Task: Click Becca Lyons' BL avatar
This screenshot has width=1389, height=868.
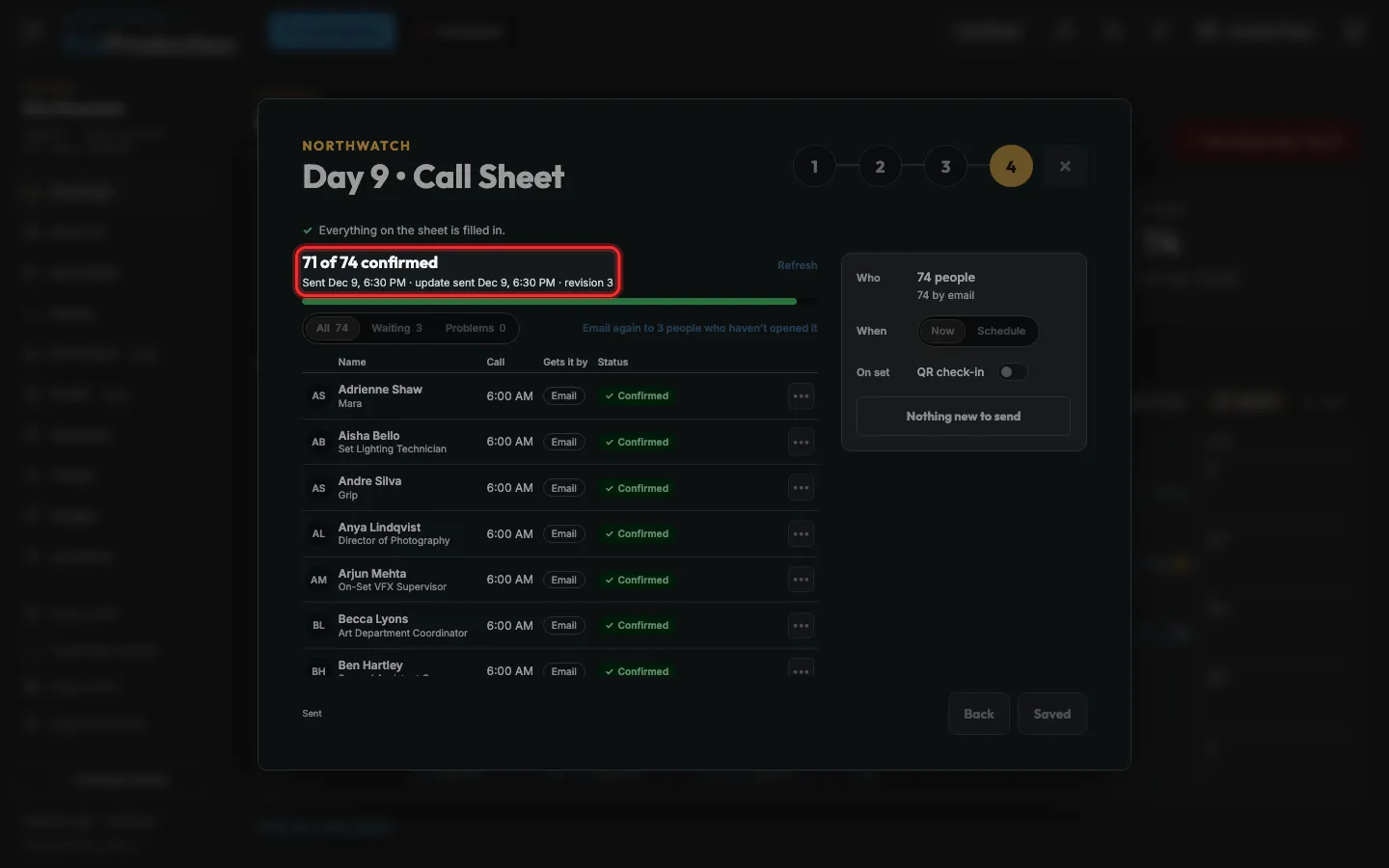Action: pyautogui.click(x=318, y=626)
